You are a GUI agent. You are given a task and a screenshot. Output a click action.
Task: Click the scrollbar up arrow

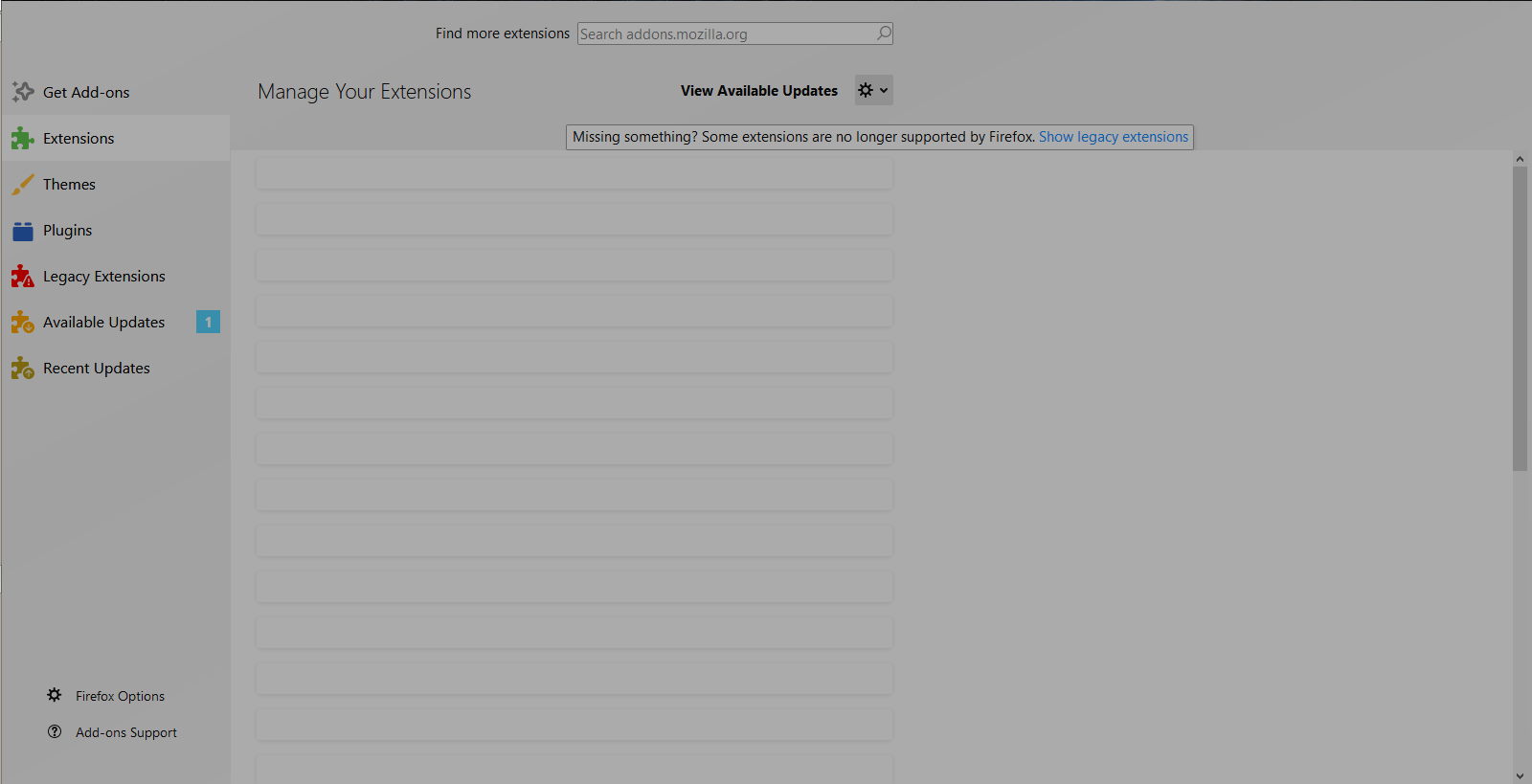click(1521, 159)
